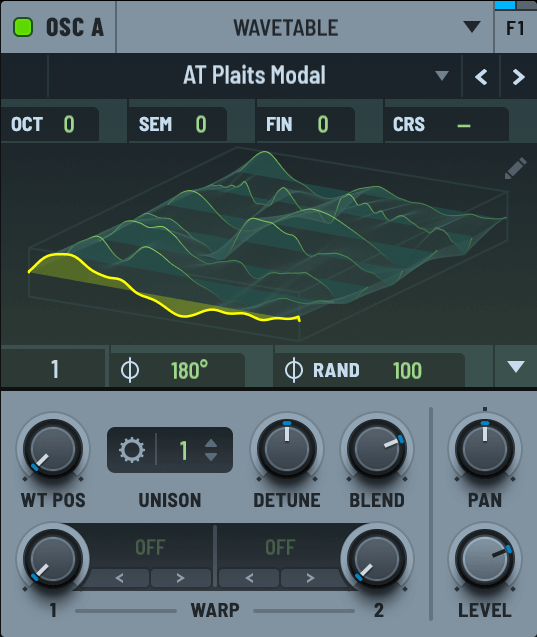This screenshot has height=637, width=537.
Task: Select previous warp 2 mode arrow
Action: pos(249,578)
